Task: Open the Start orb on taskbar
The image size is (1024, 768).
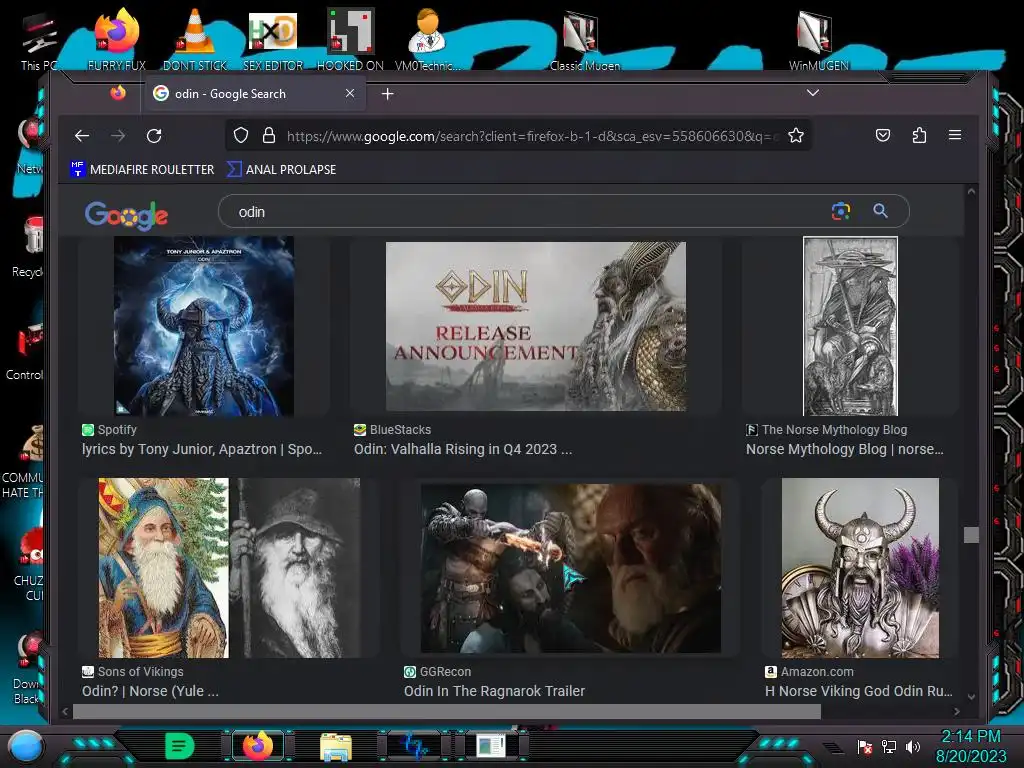Action: click(x=26, y=746)
